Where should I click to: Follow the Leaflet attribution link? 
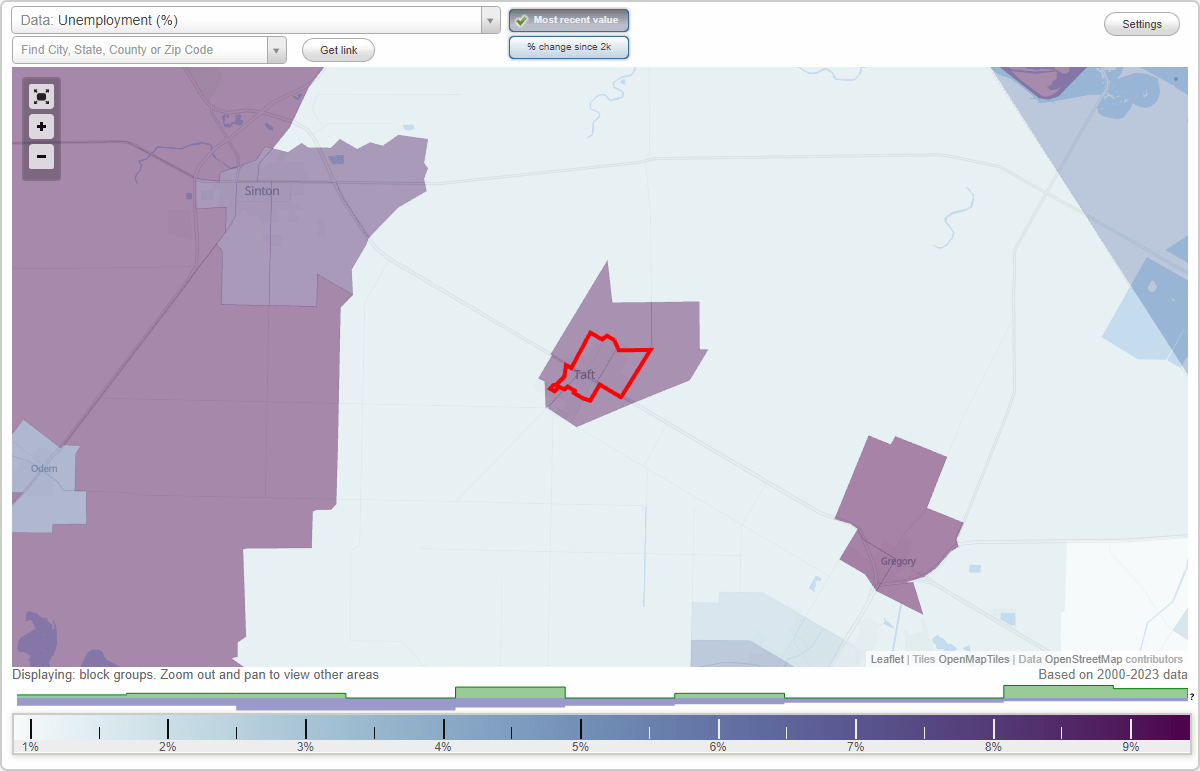coord(886,659)
